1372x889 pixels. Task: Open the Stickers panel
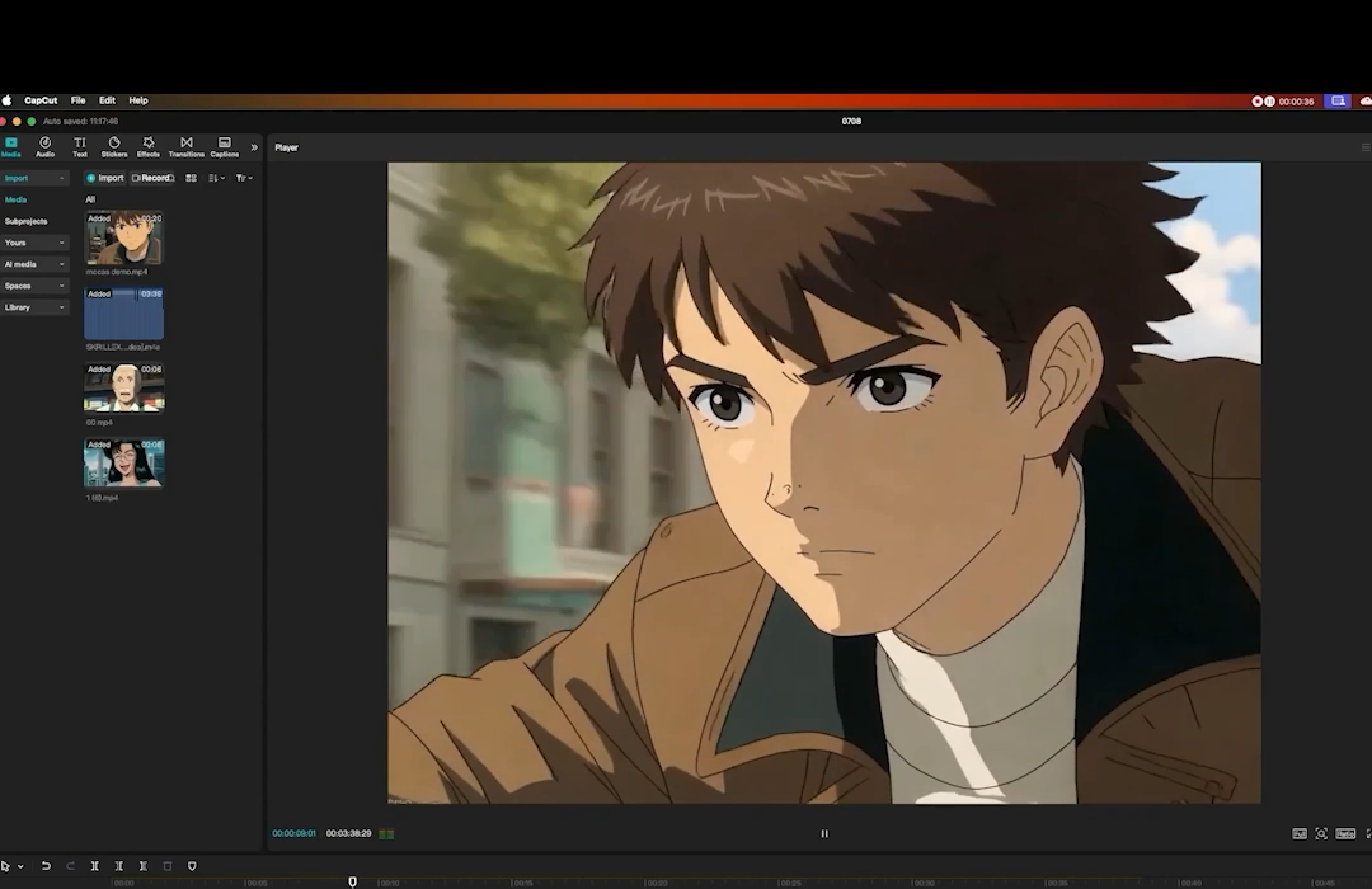(x=114, y=147)
